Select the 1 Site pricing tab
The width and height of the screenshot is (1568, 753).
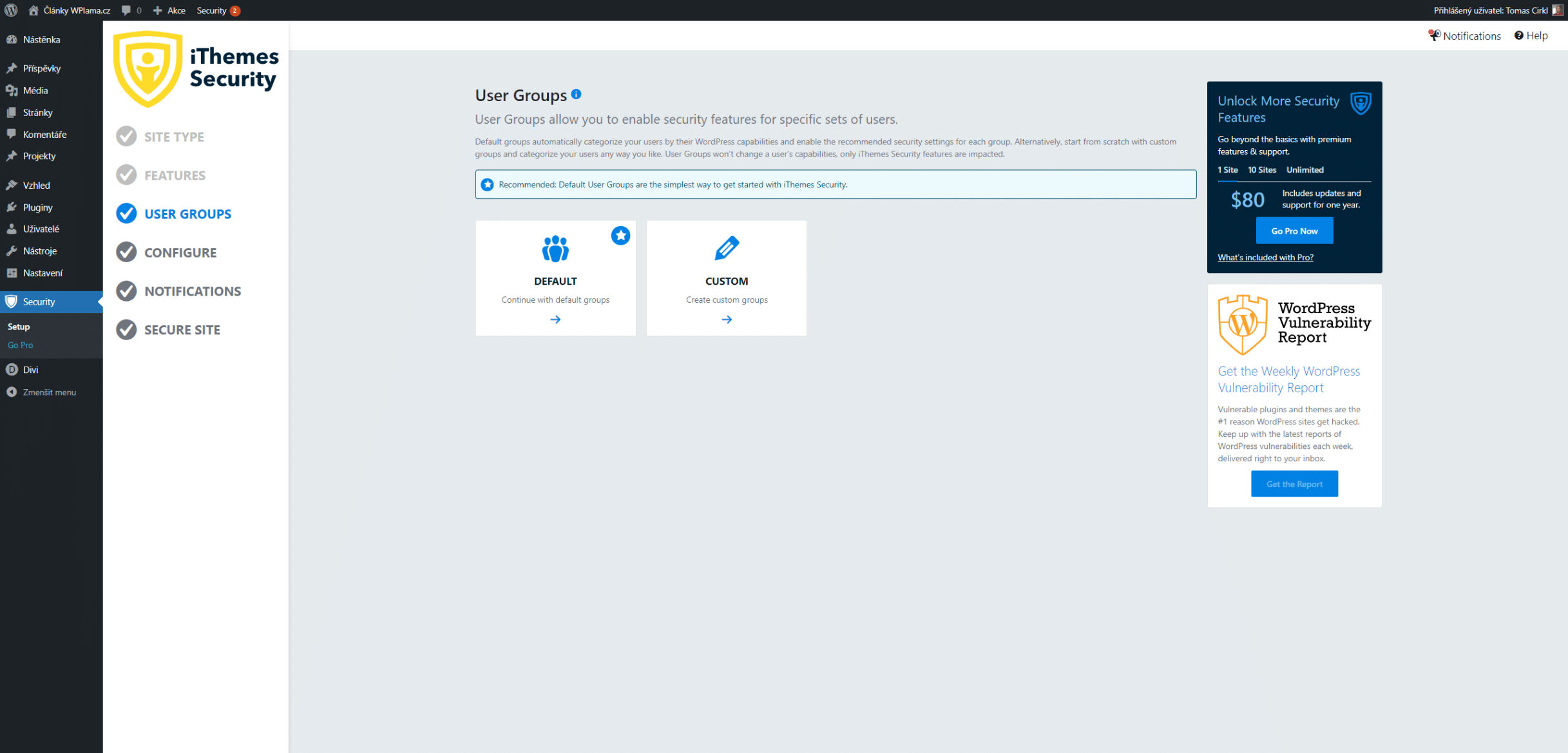(x=1227, y=170)
